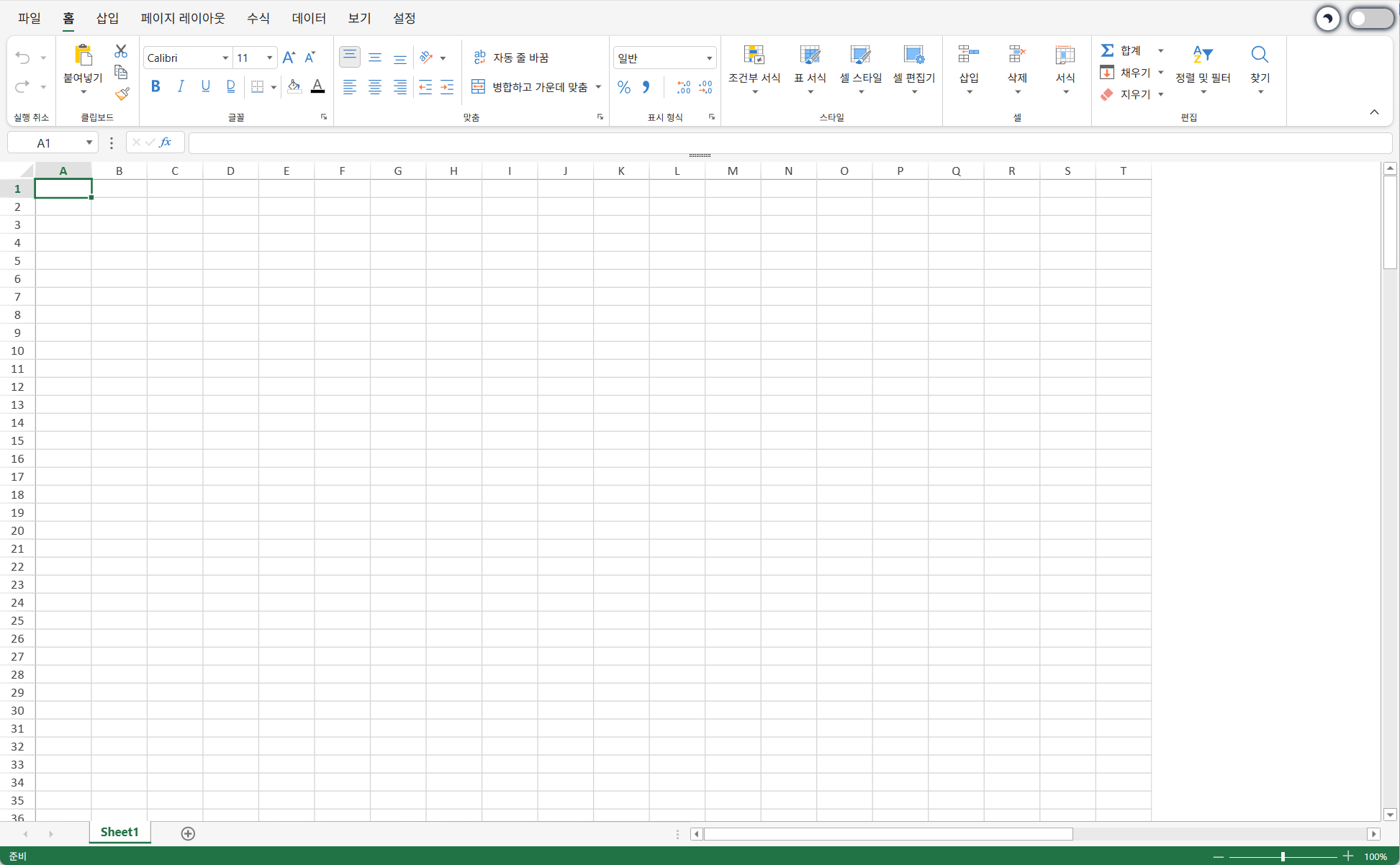Screen dimensions: 1400x865
Task: Expand Merge and Center dropdown arrow
Action: [x=599, y=87]
